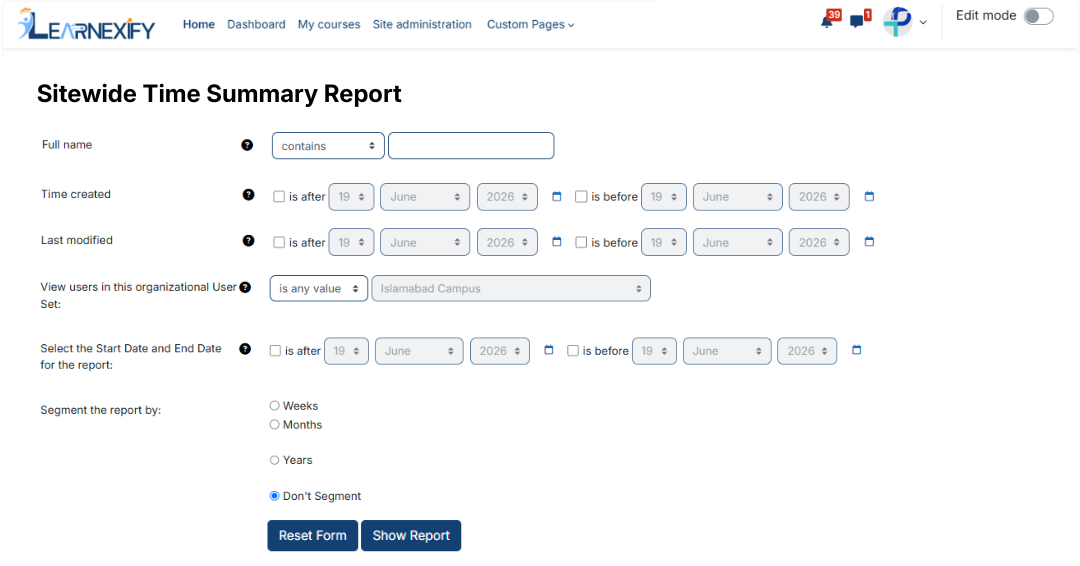Image resolution: width=1080 pixels, height=566 pixels.
Task: Open is any value dropdown
Action: [318, 289]
